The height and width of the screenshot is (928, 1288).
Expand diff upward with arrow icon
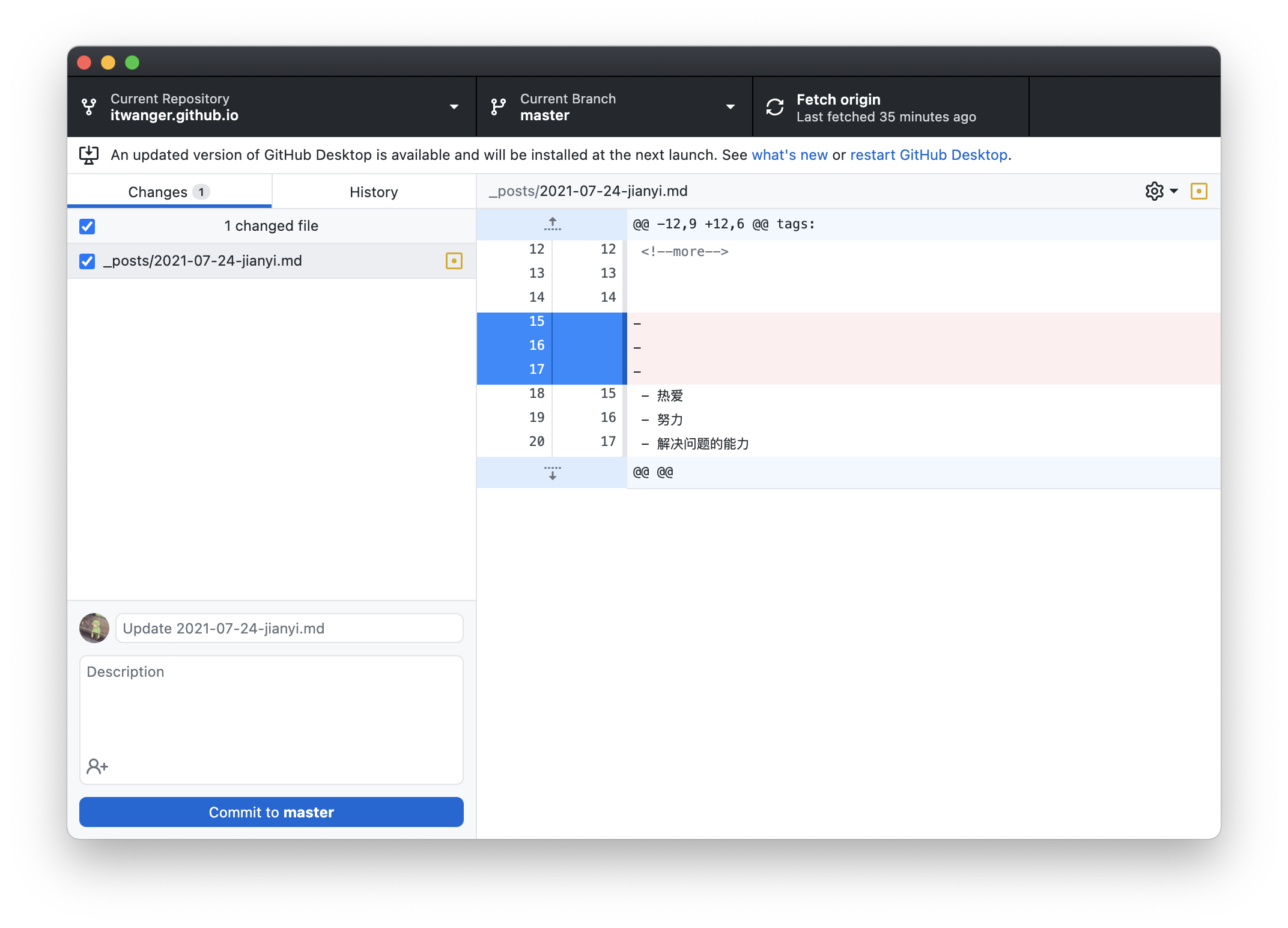click(552, 224)
